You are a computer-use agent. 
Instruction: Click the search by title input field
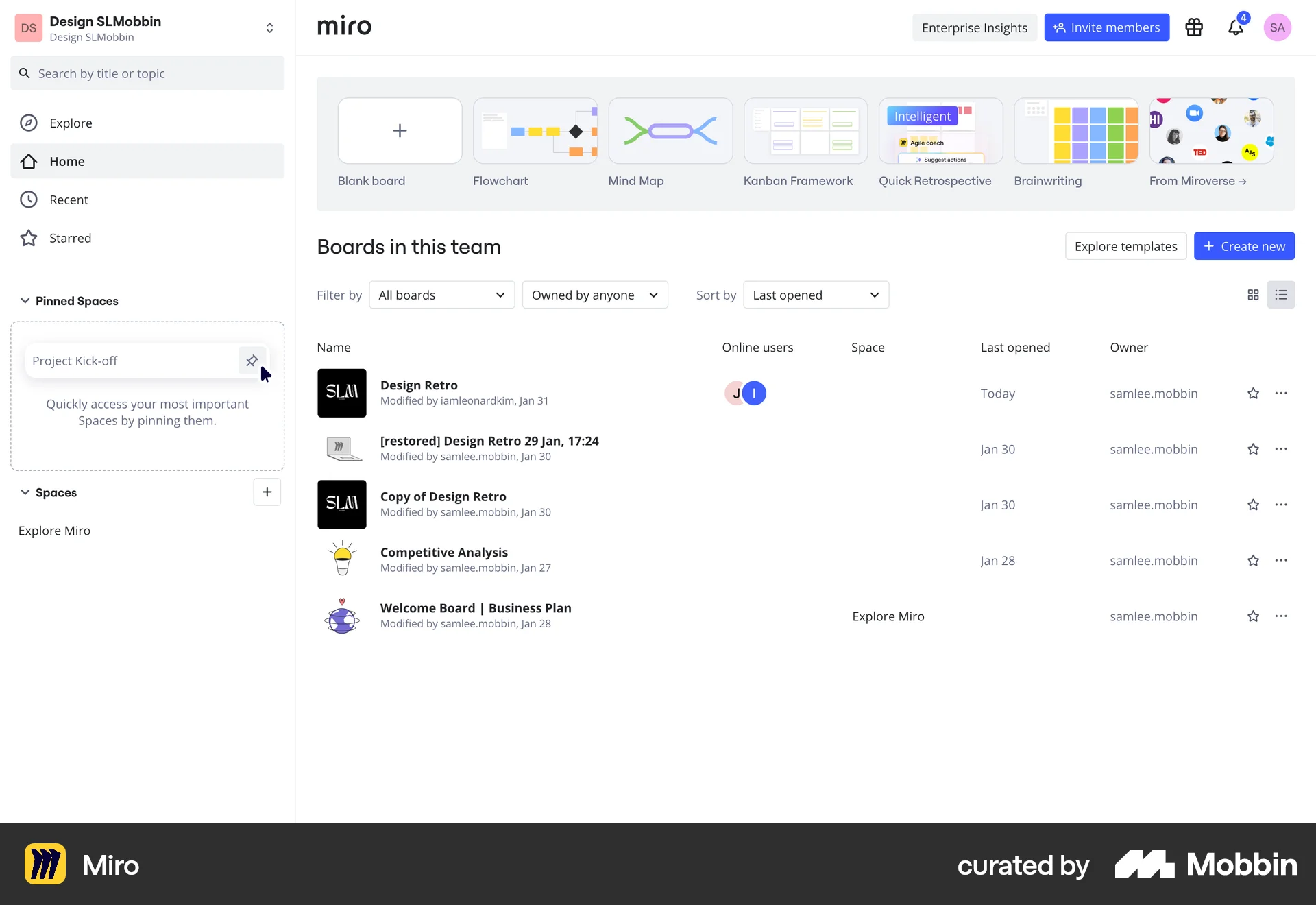pos(147,73)
